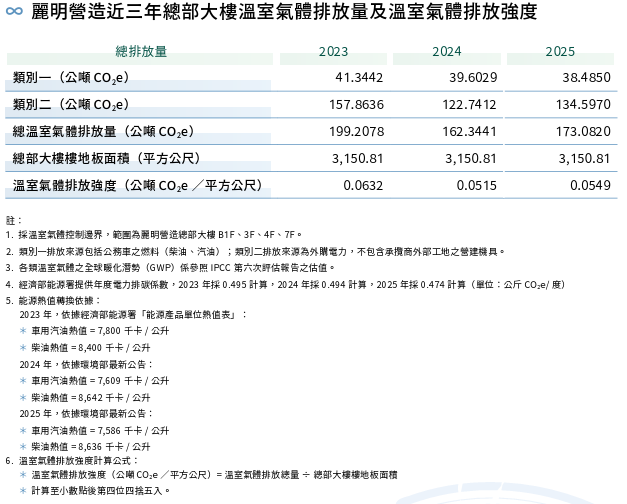Click the value 157.8636
627x504 pixels.
(x=356, y=104)
